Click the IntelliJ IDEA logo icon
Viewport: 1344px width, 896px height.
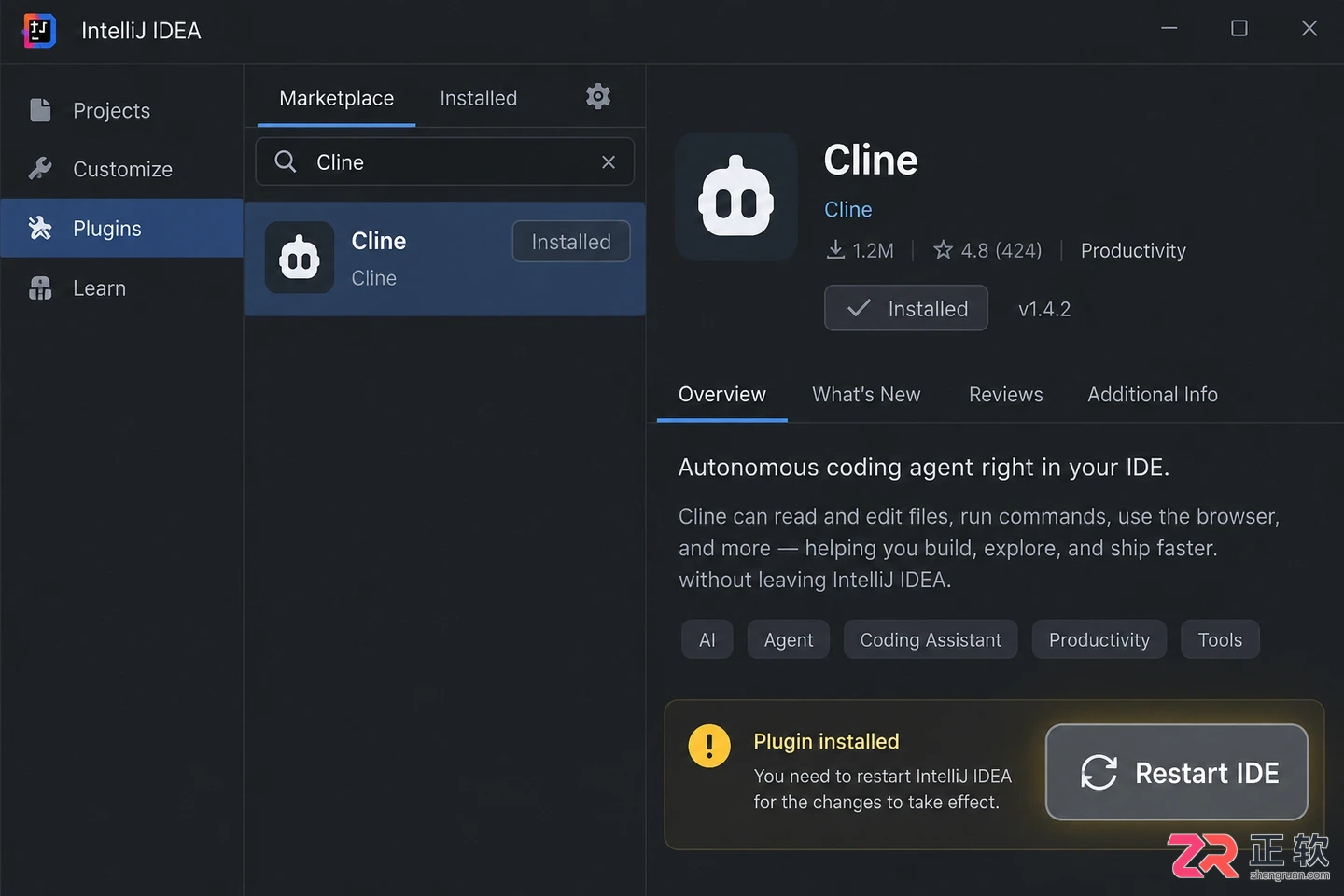[39, 31]
